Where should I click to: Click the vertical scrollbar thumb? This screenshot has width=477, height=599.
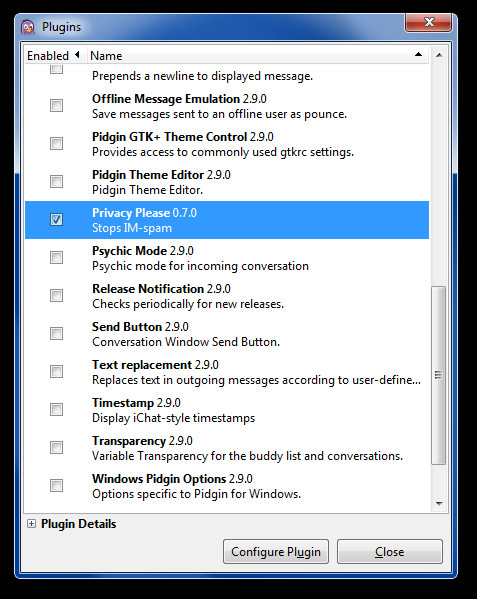(438, 375)
